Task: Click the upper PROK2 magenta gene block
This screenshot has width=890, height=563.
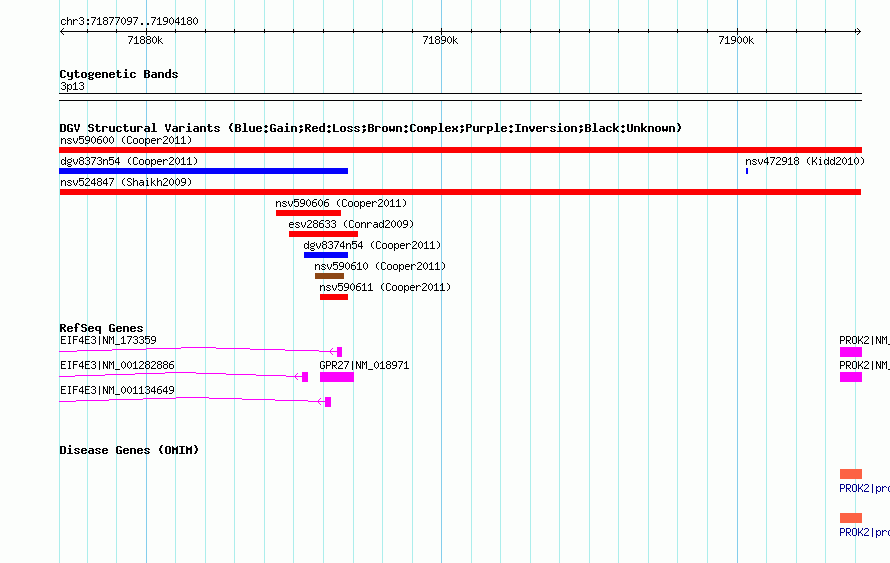Action: tap(851, 352)
